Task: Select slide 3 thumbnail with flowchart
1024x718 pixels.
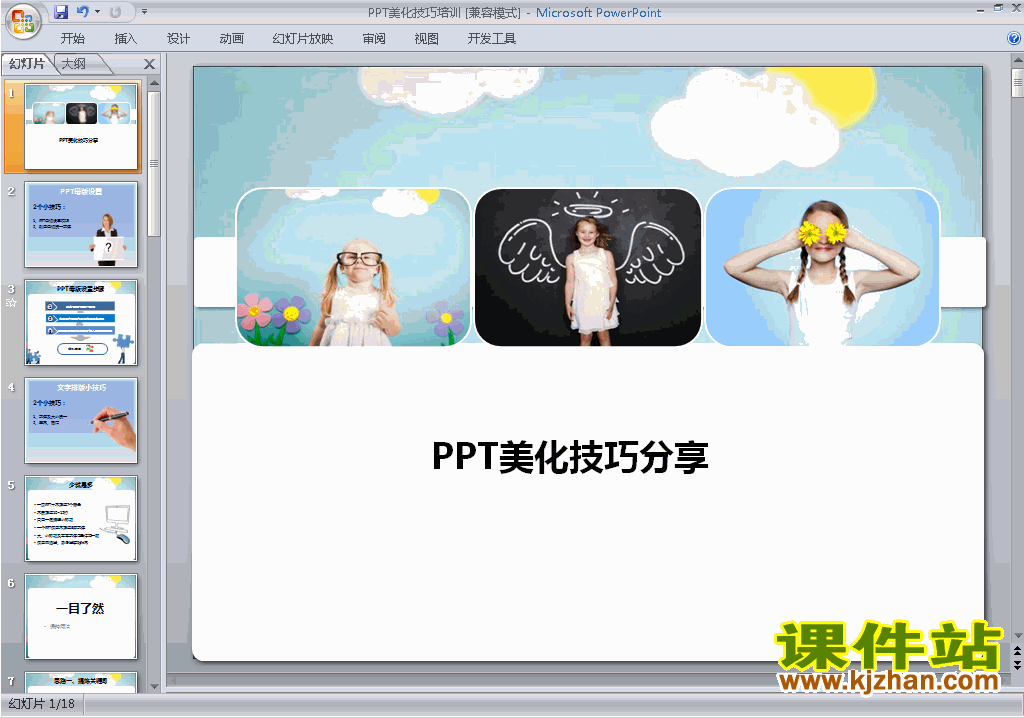Action: (81, 323)
